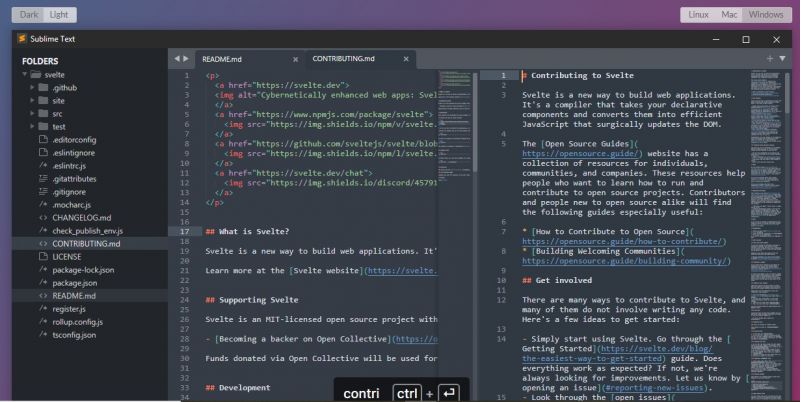Click the src folder icon
Screen dimensions: 800x402
pos(43,113)
